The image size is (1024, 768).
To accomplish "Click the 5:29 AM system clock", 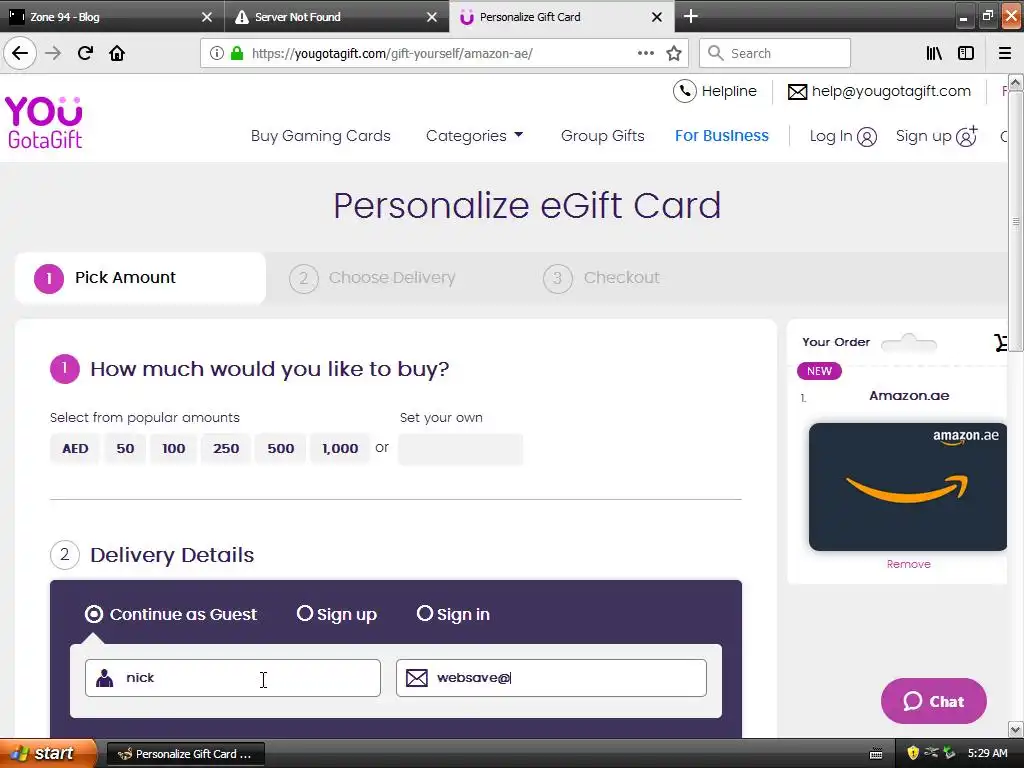I will pos(987,754).
